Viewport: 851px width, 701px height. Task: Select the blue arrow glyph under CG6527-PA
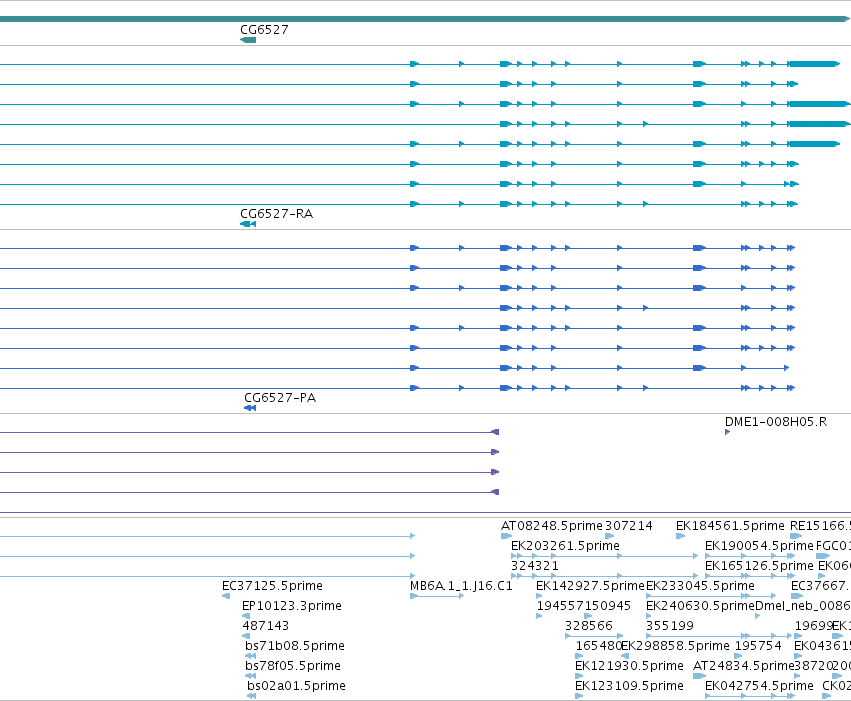point(250,408)
